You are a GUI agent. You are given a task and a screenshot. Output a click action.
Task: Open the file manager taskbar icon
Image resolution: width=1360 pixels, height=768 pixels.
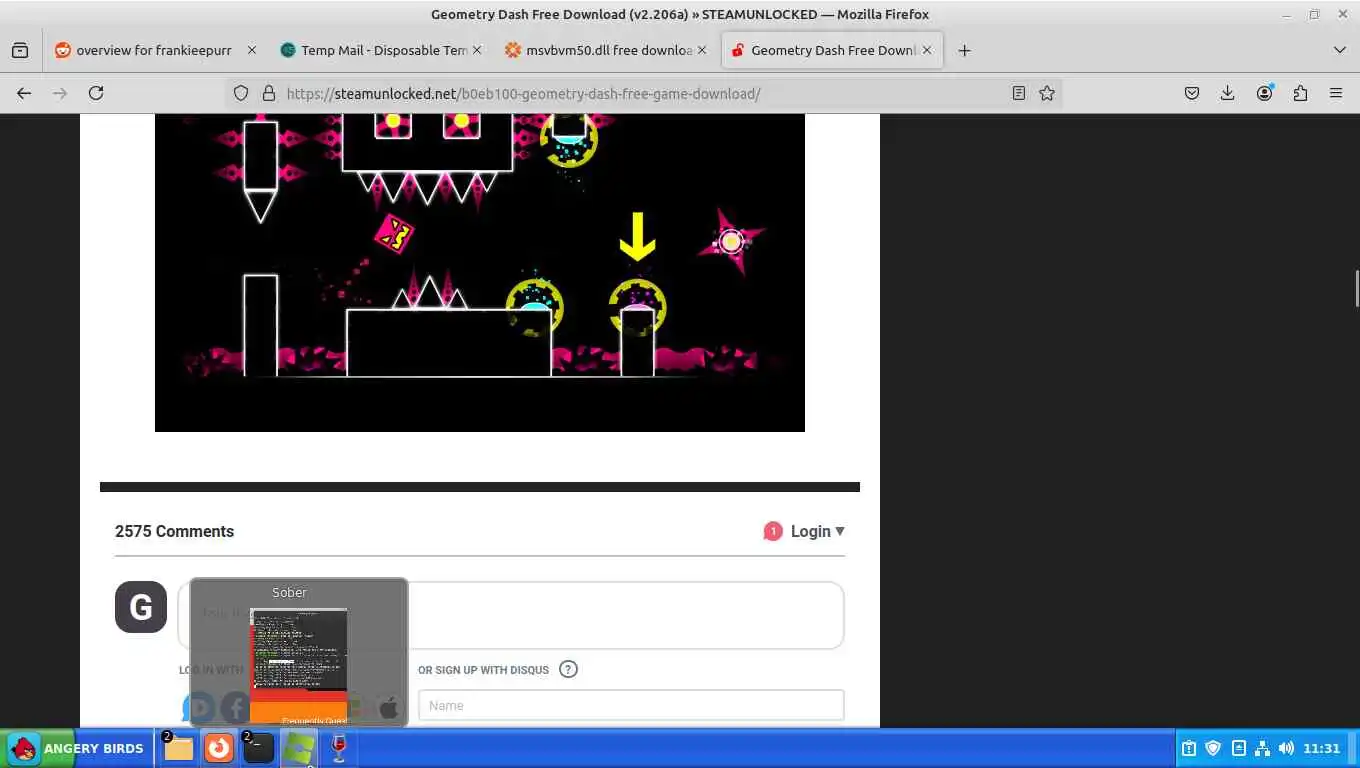click(178, 748)
